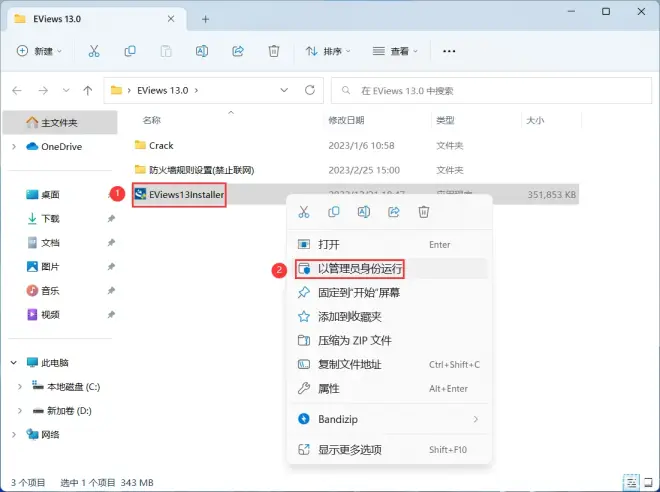Go back with the left arrow

pyautogui.click(x=17, y=90)
